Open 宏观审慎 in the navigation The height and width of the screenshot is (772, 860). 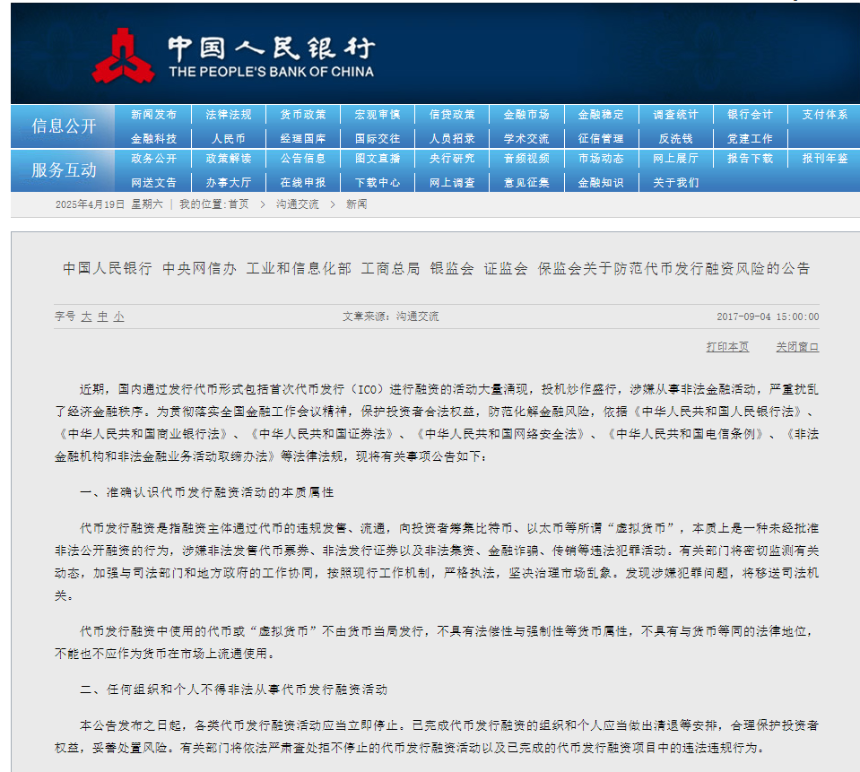[377, 115]
